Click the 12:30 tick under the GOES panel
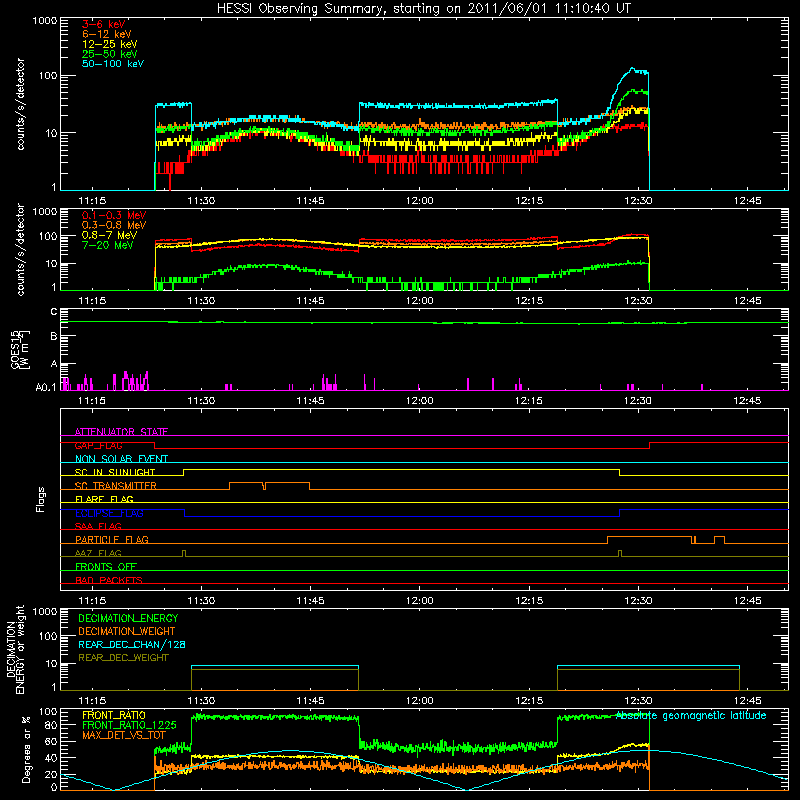Viewport: 800px width, 800px height. pos(638,401)
